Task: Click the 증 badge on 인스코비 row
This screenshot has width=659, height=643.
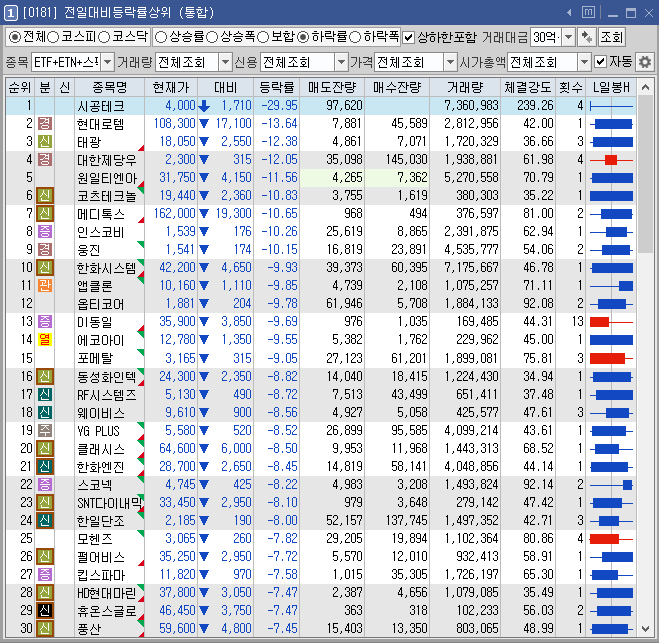Action: (45, 232)
